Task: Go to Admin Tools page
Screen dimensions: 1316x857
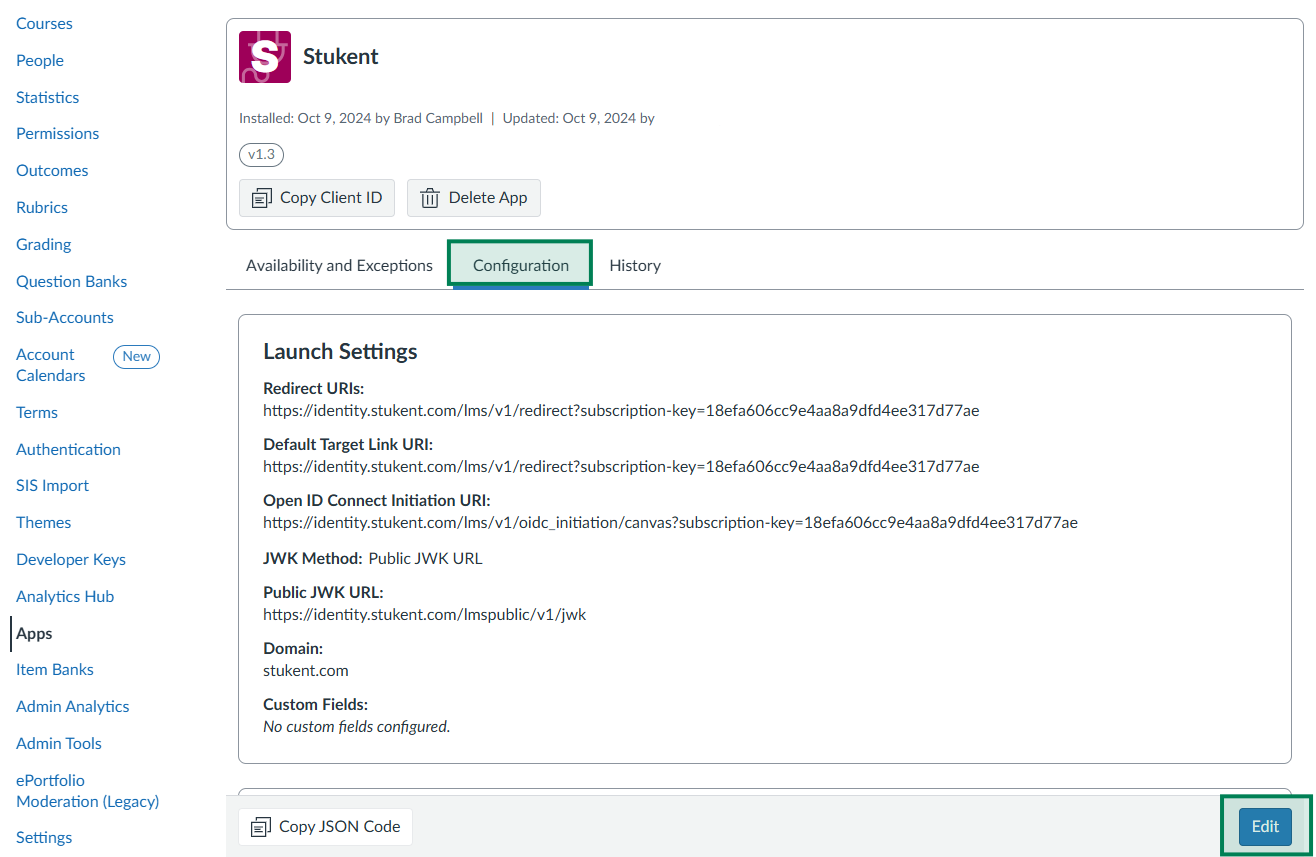Action: 59,744
